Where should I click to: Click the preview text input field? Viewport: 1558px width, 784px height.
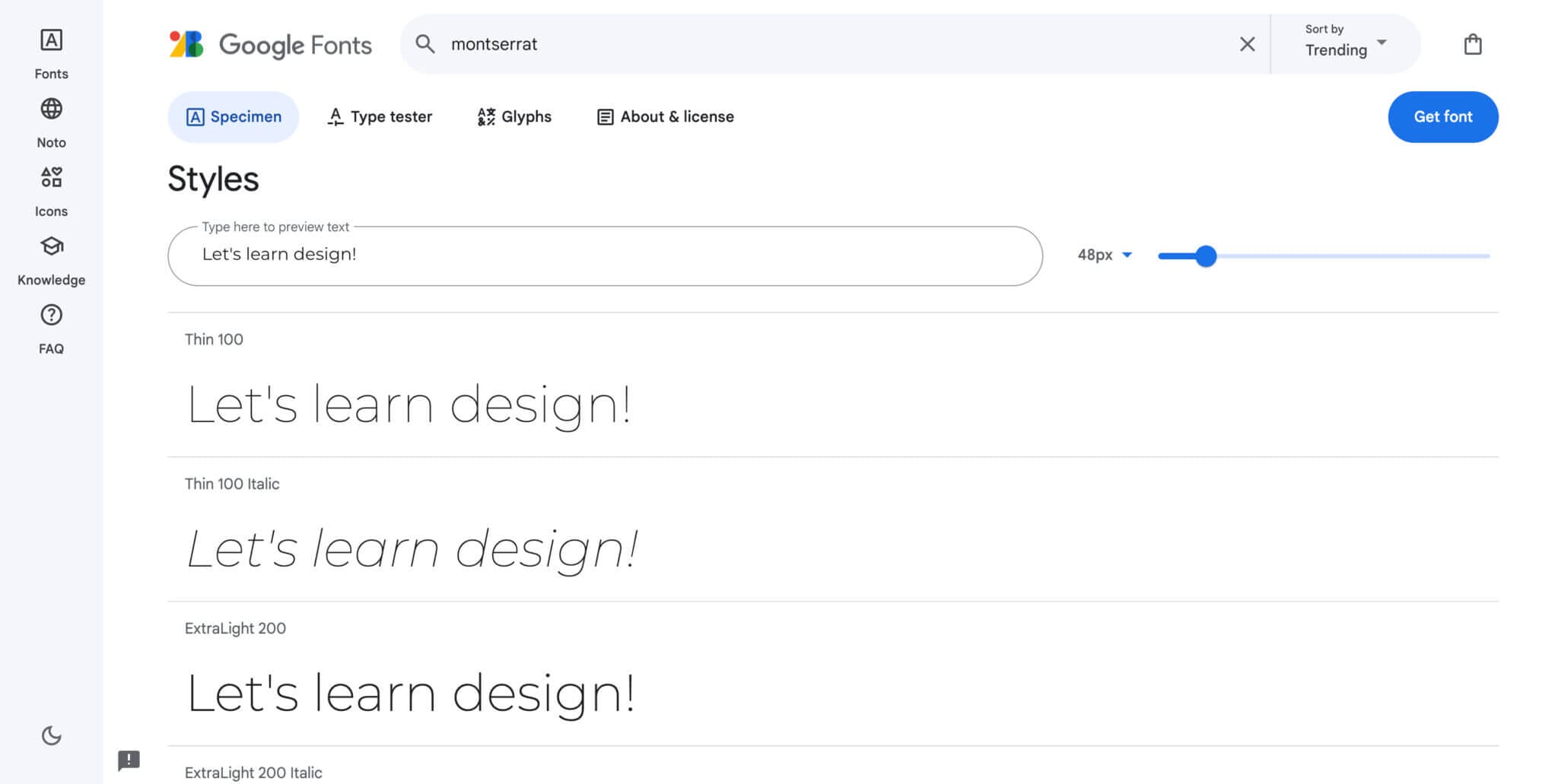[605, 256]
